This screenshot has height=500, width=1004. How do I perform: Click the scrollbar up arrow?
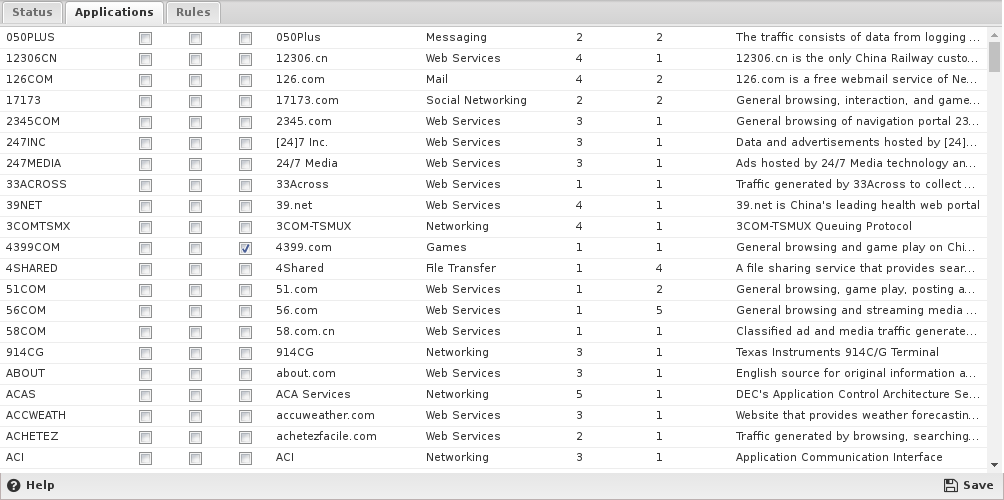[994, 31]
